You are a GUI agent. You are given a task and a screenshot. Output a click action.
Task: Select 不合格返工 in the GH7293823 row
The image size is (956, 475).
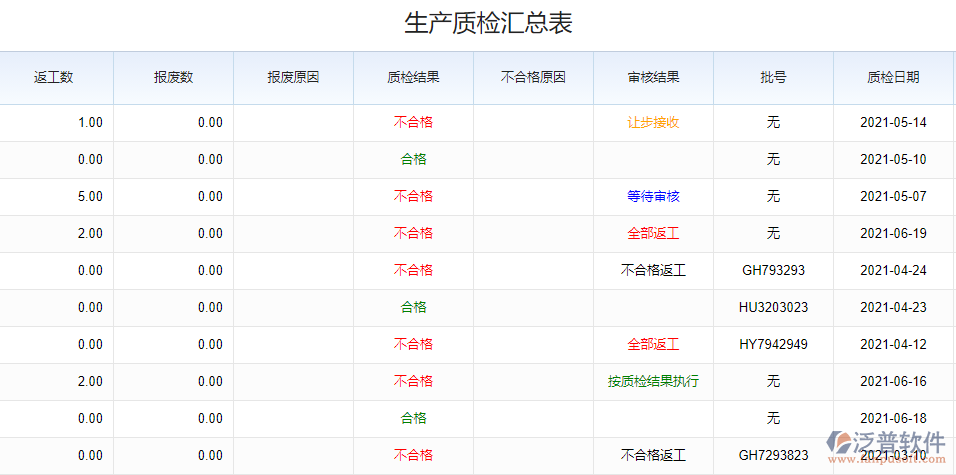[x=654, y=455]
